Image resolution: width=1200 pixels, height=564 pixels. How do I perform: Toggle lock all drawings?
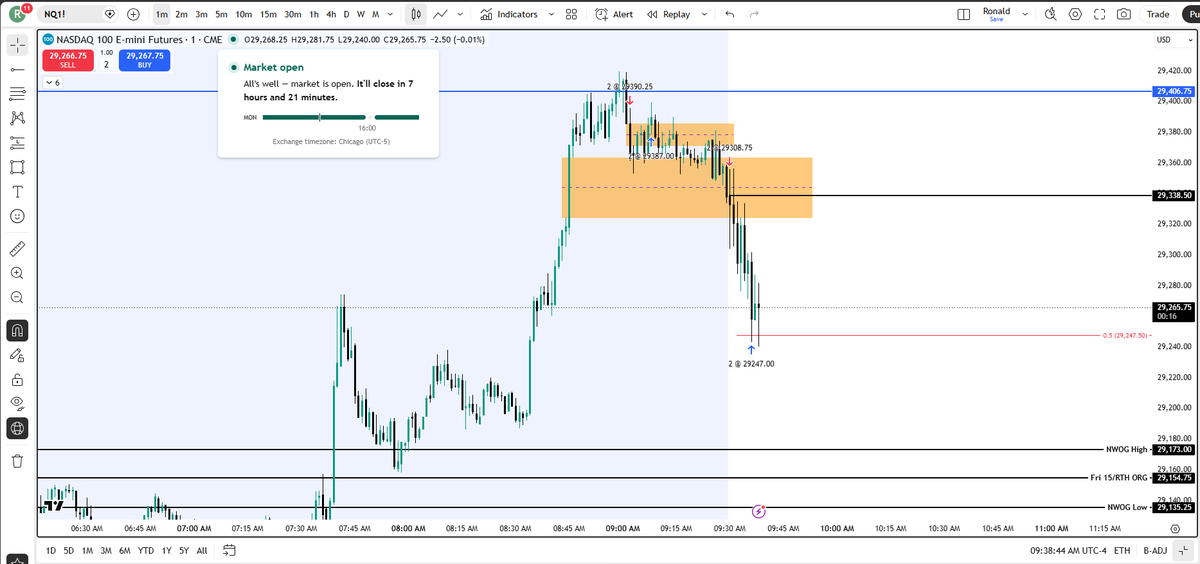(x=17, y=379)
